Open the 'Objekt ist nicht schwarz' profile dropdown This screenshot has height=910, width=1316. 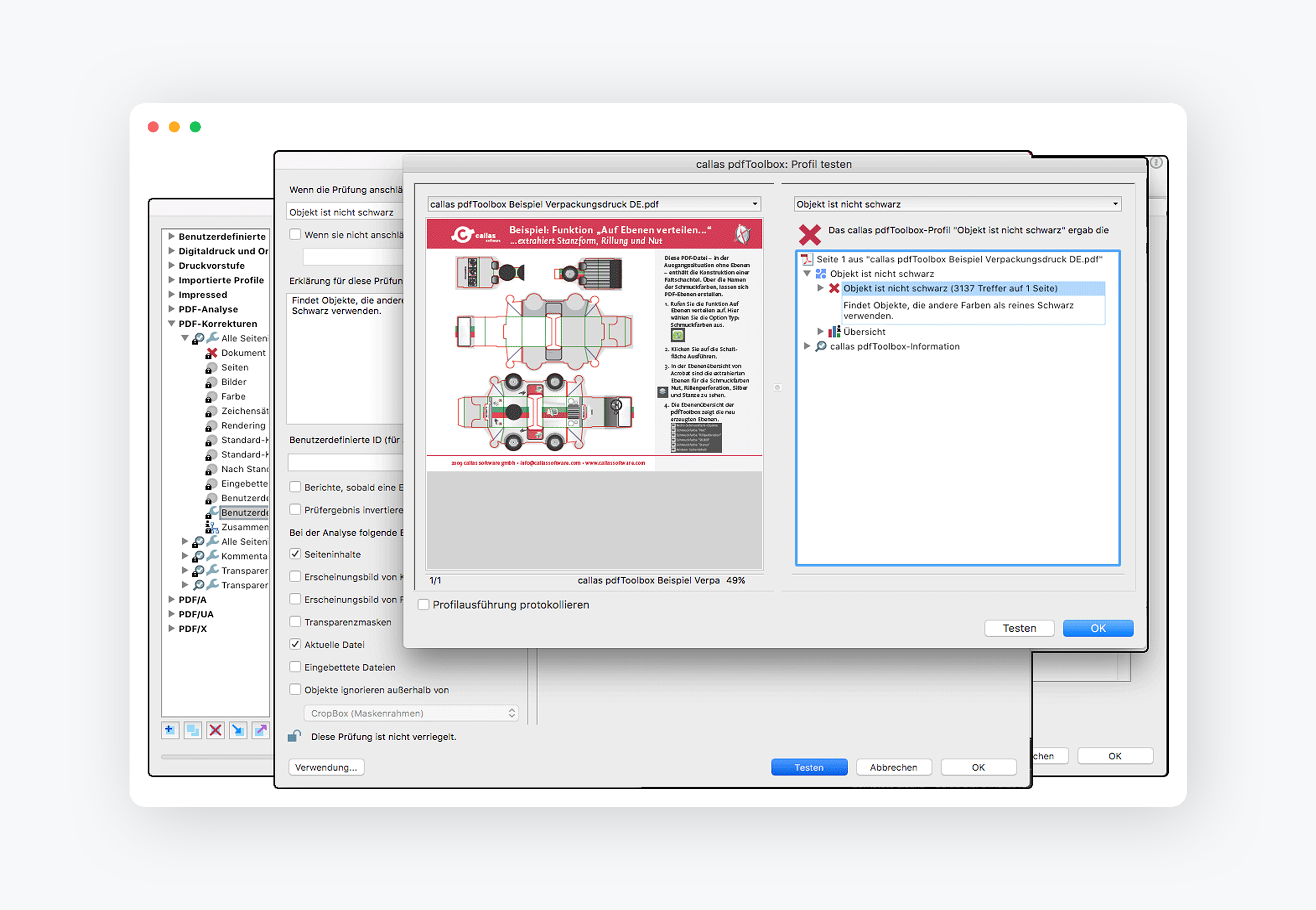point(957,203)
